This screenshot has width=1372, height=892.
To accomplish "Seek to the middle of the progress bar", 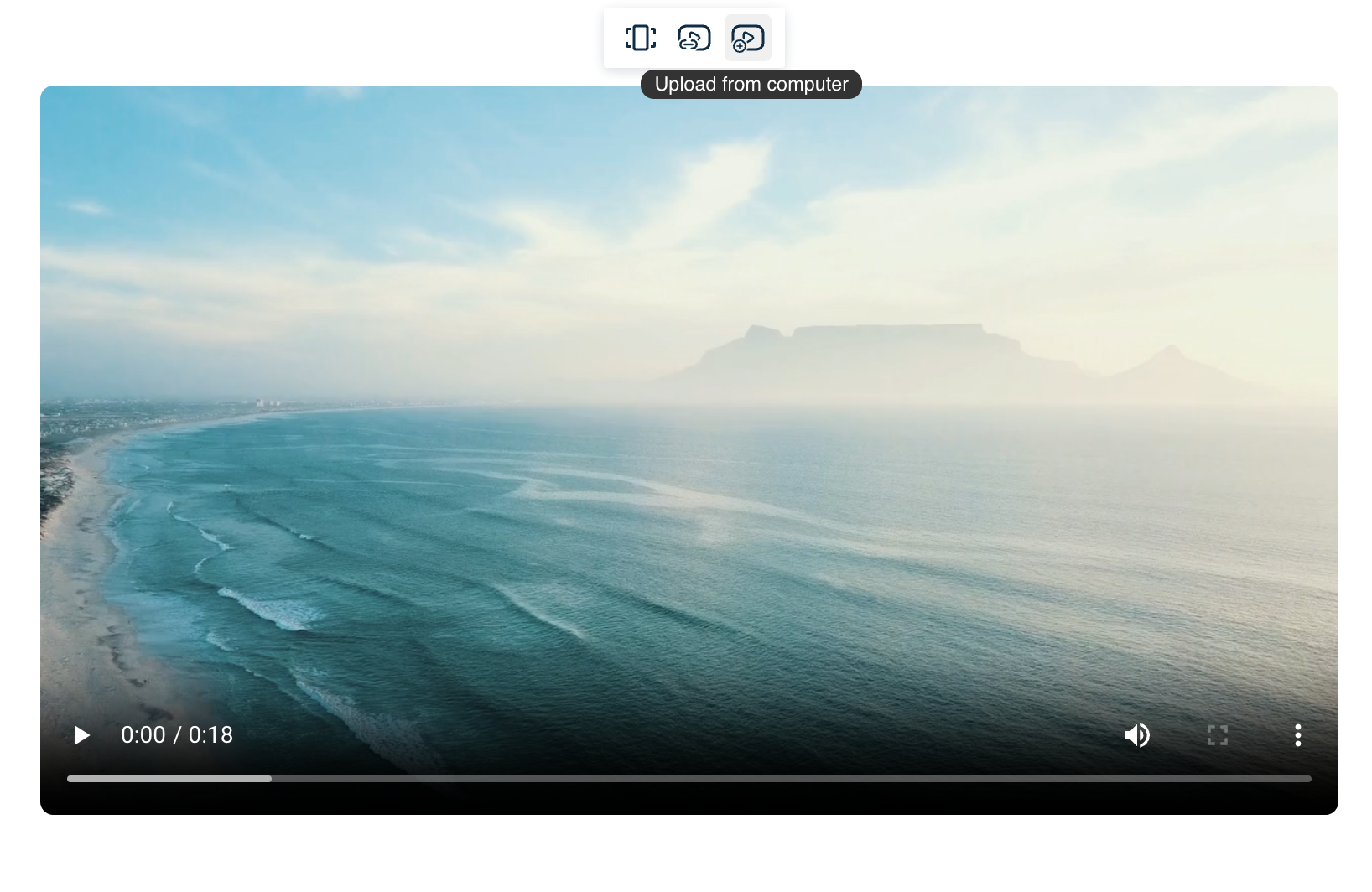I will tap(689, 779).
